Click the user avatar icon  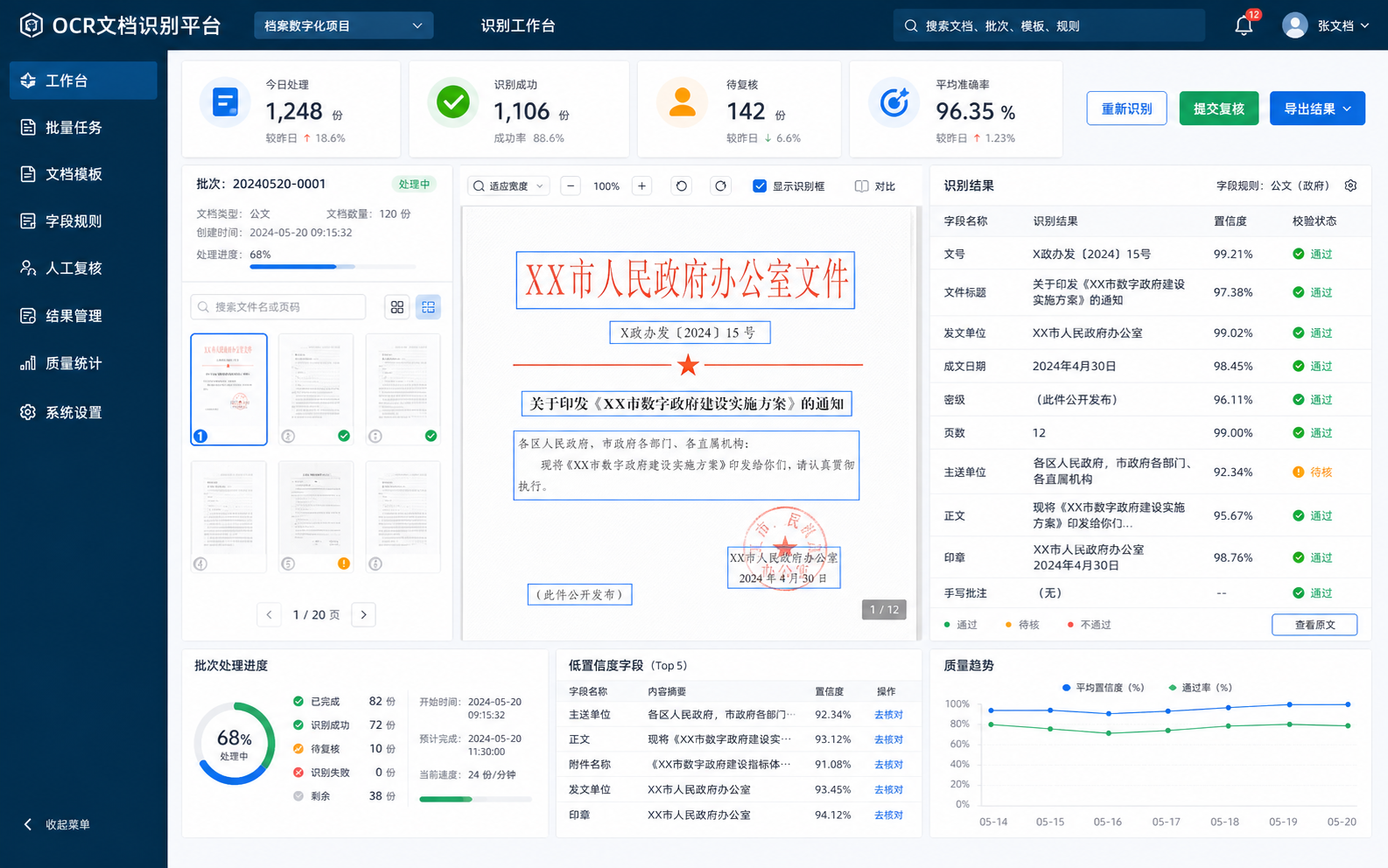tap(1295, 25)
